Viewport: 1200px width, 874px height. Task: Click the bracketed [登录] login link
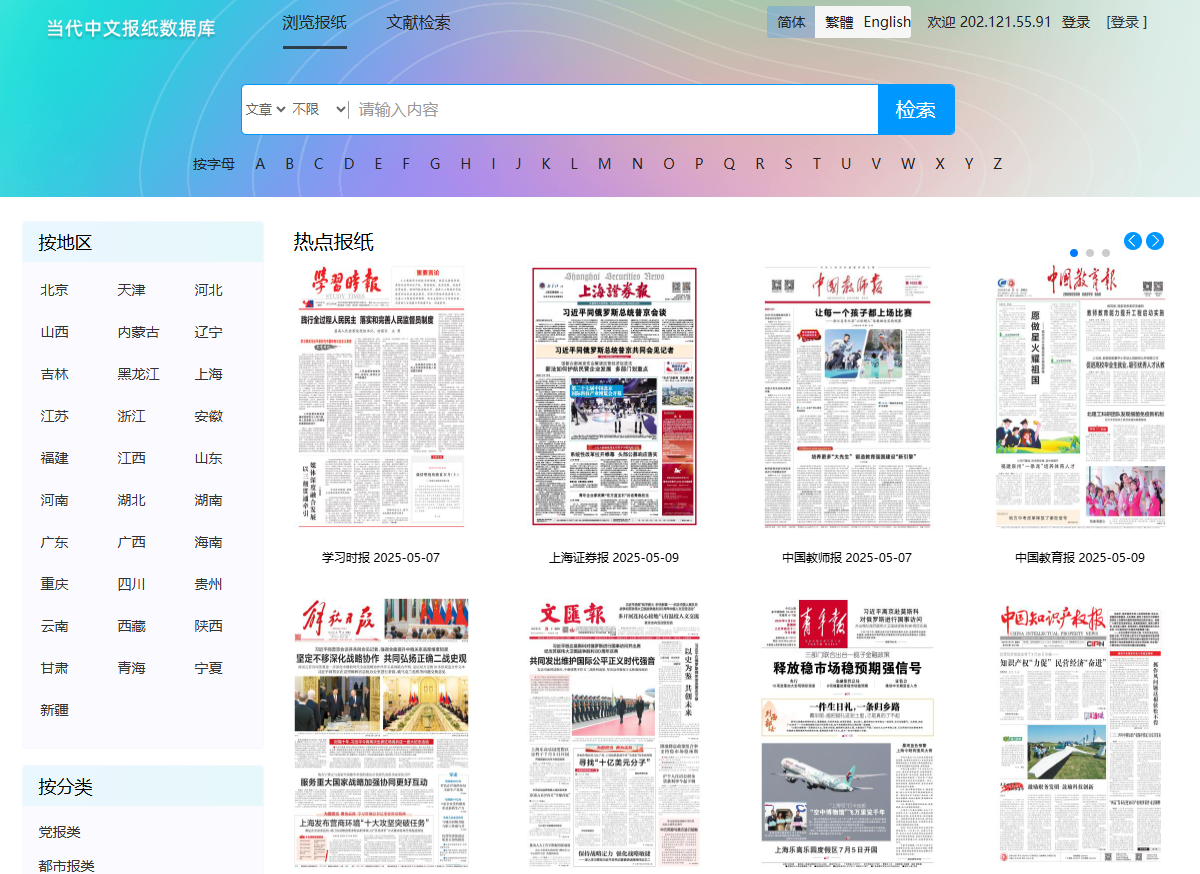pos(1127,22)
